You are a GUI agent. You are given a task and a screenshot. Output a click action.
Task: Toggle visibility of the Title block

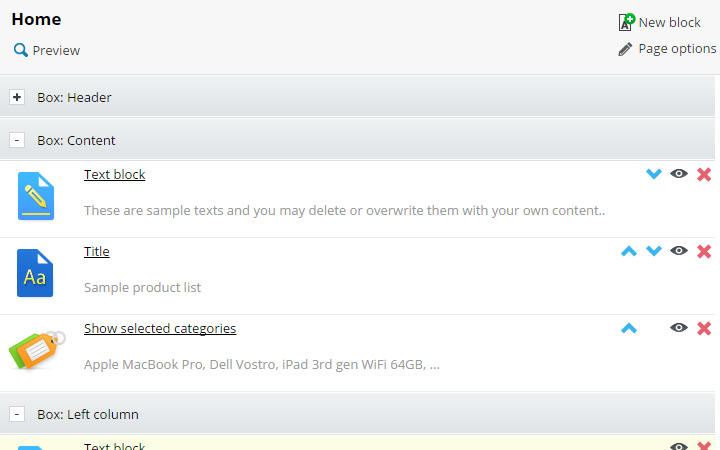(x=679, y=251)
